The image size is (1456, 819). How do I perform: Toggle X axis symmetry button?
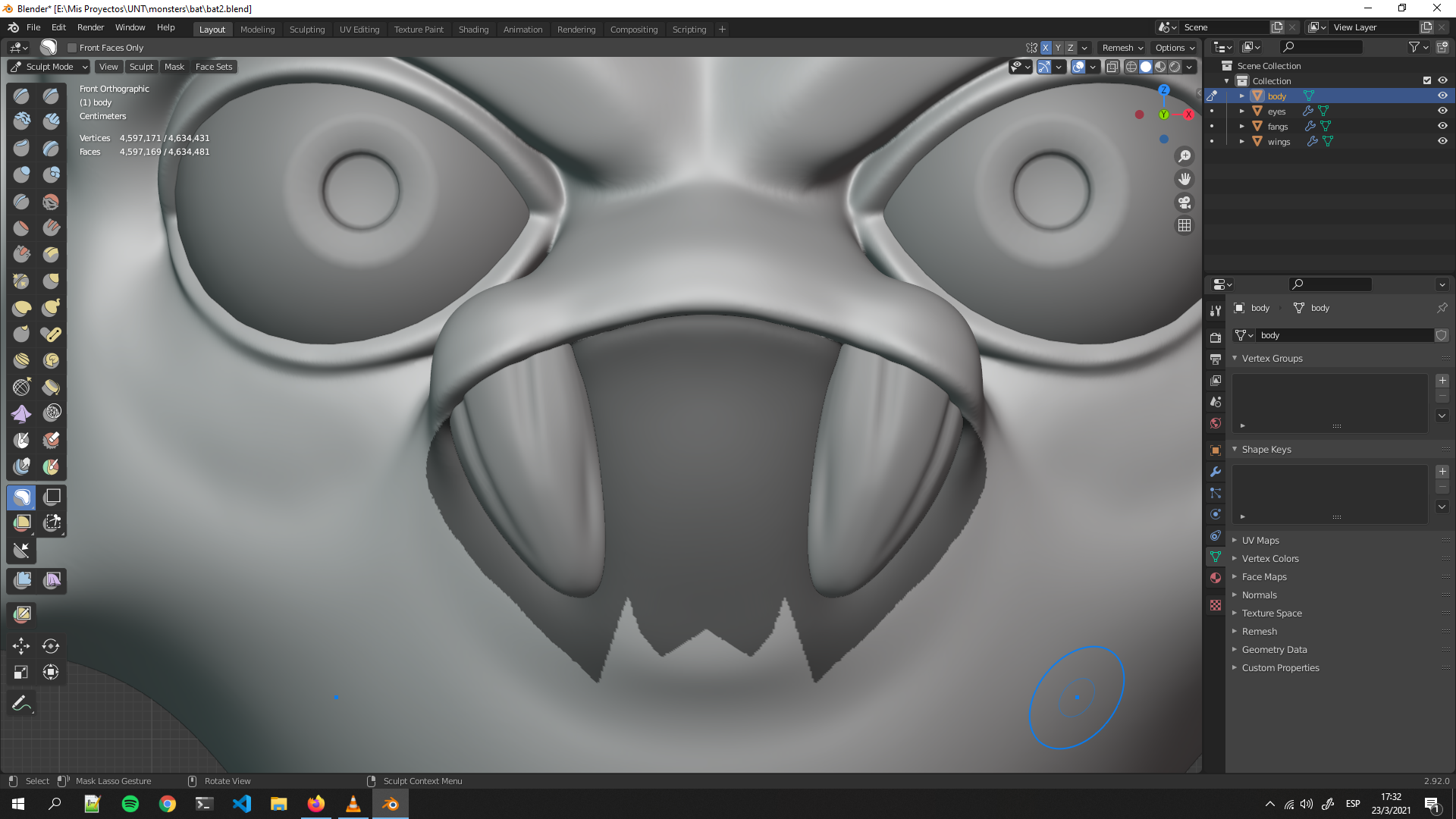[1046, 48]
